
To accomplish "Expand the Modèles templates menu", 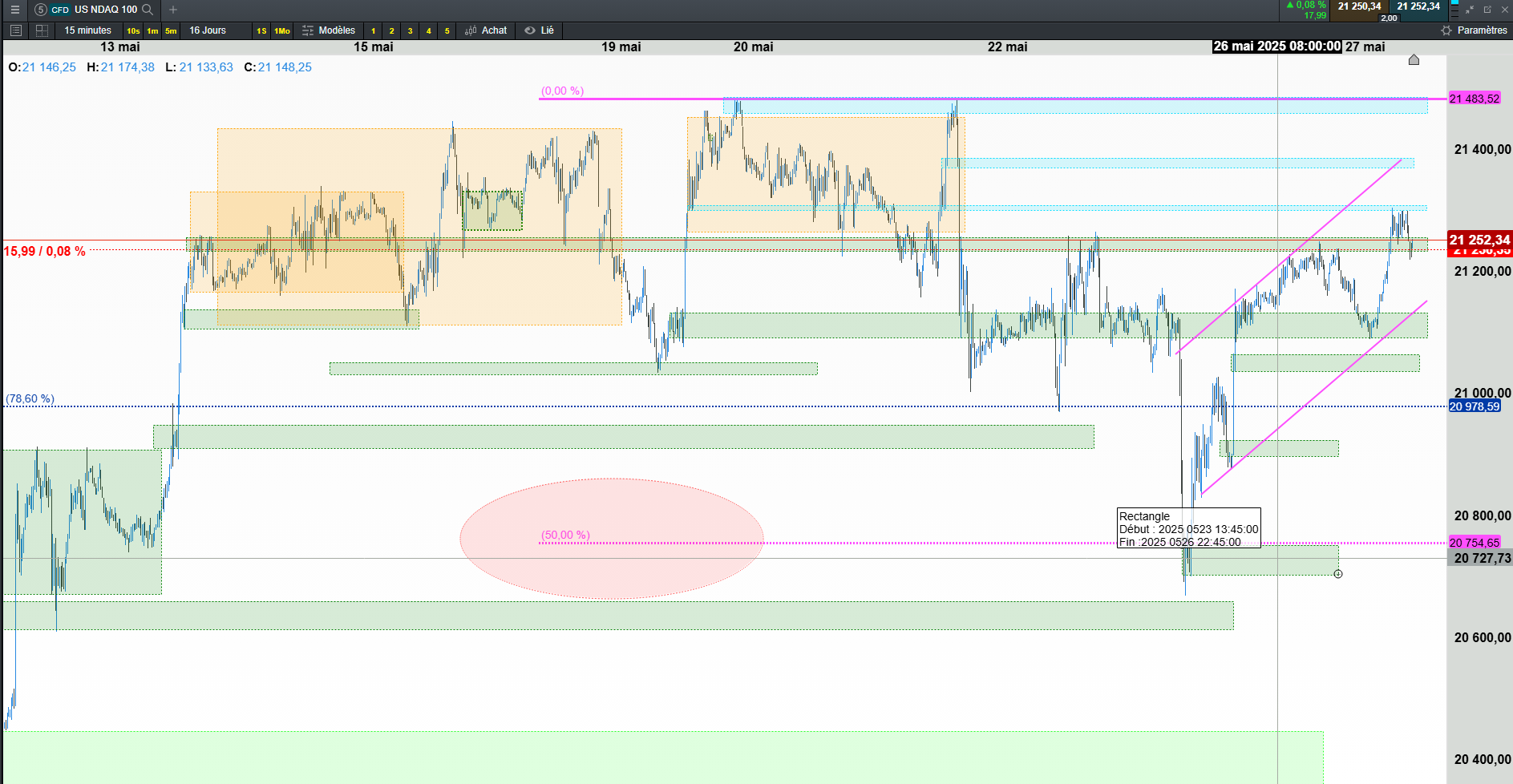I will click(x=329, y=30).
